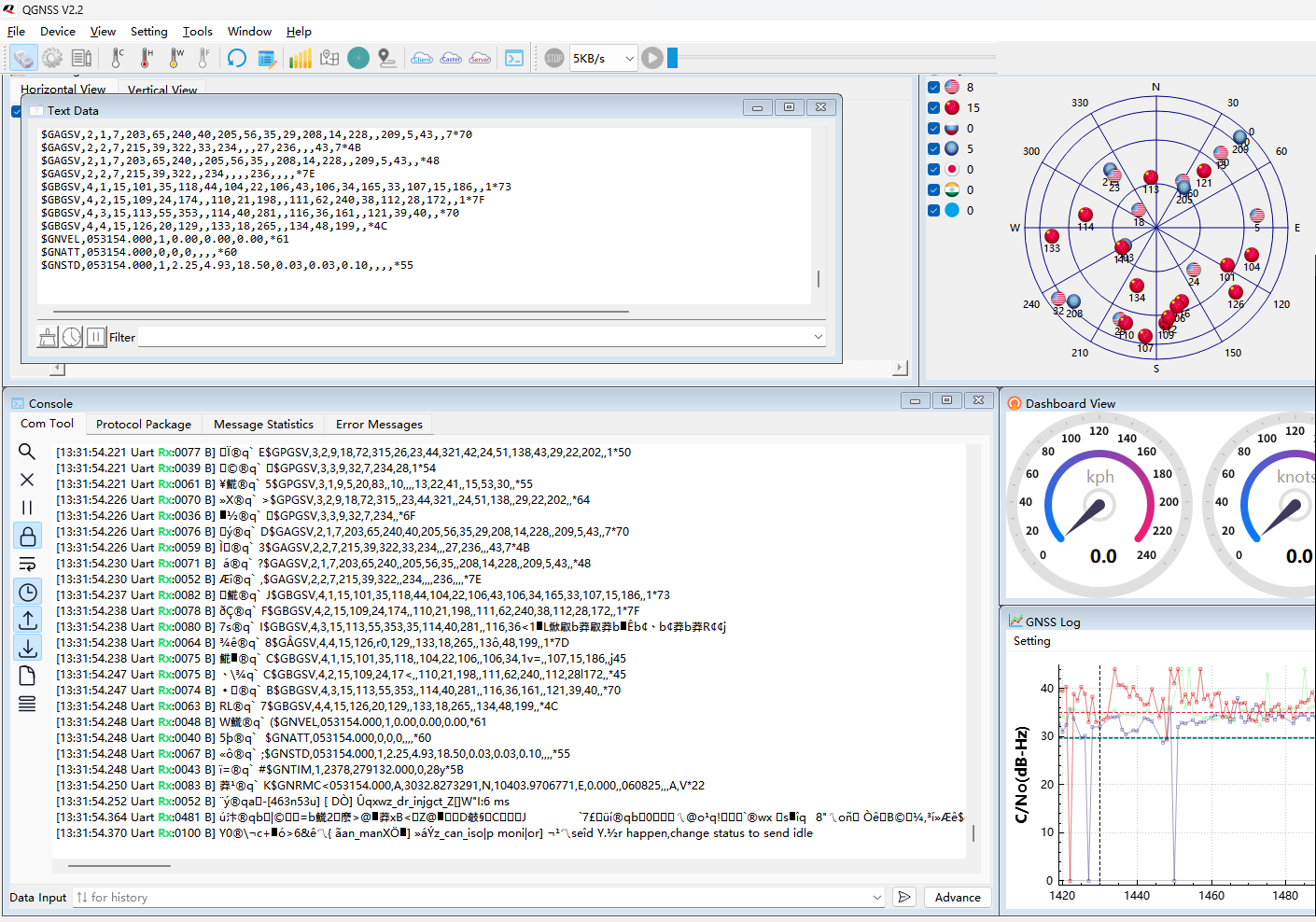
Task: Click the STOP button in the toolbar
Action: click(x=554, y=59)
